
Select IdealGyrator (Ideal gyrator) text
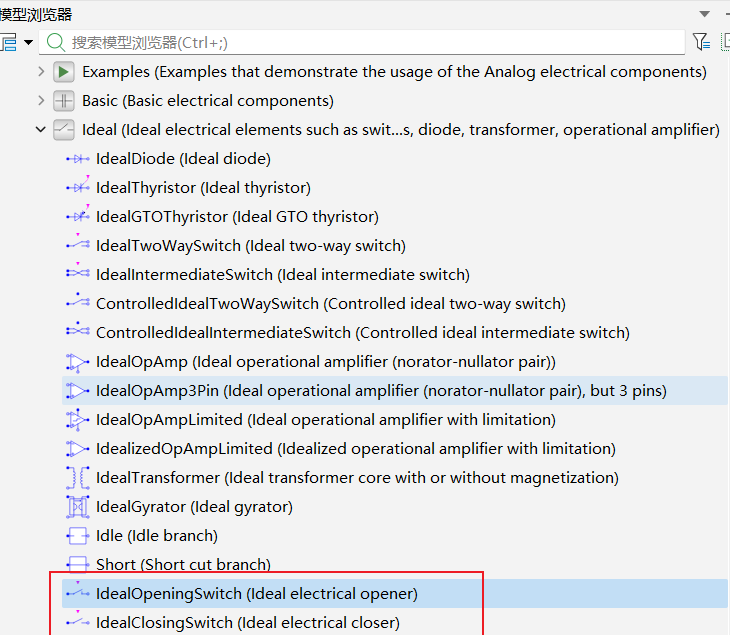click(x=194, y=507)
